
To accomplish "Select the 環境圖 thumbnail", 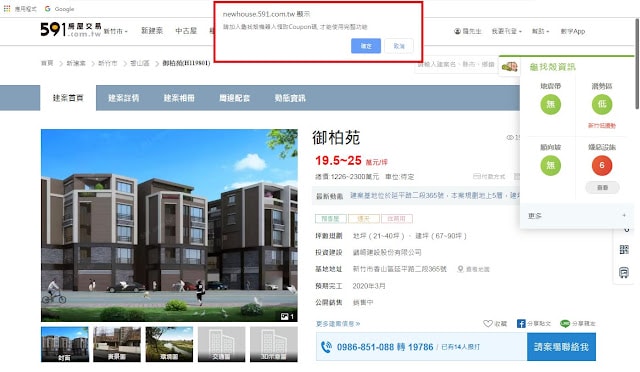I will (x=169, y=344).
